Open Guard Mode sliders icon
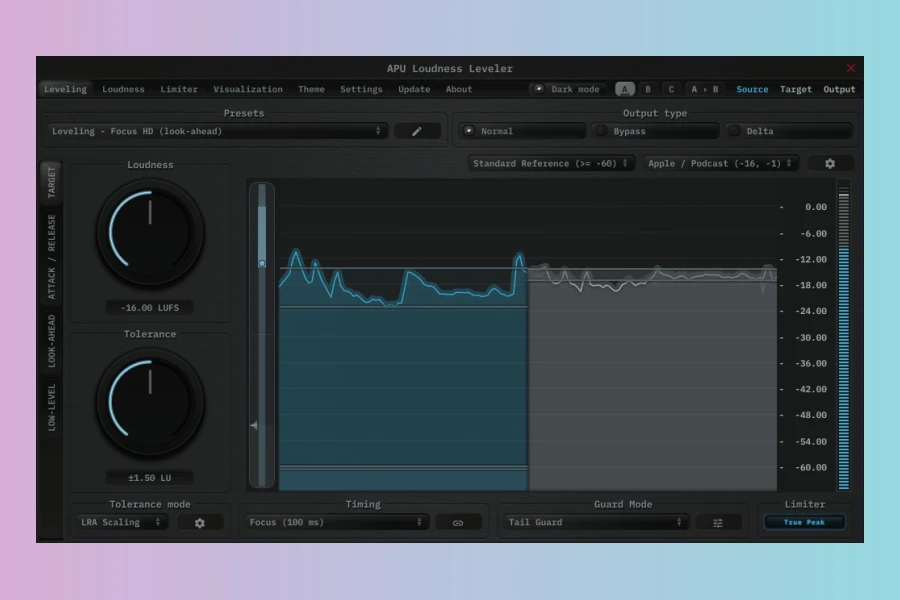Viewport: 900px width, 600px height. pyautogui.click(x=718, y=522)
